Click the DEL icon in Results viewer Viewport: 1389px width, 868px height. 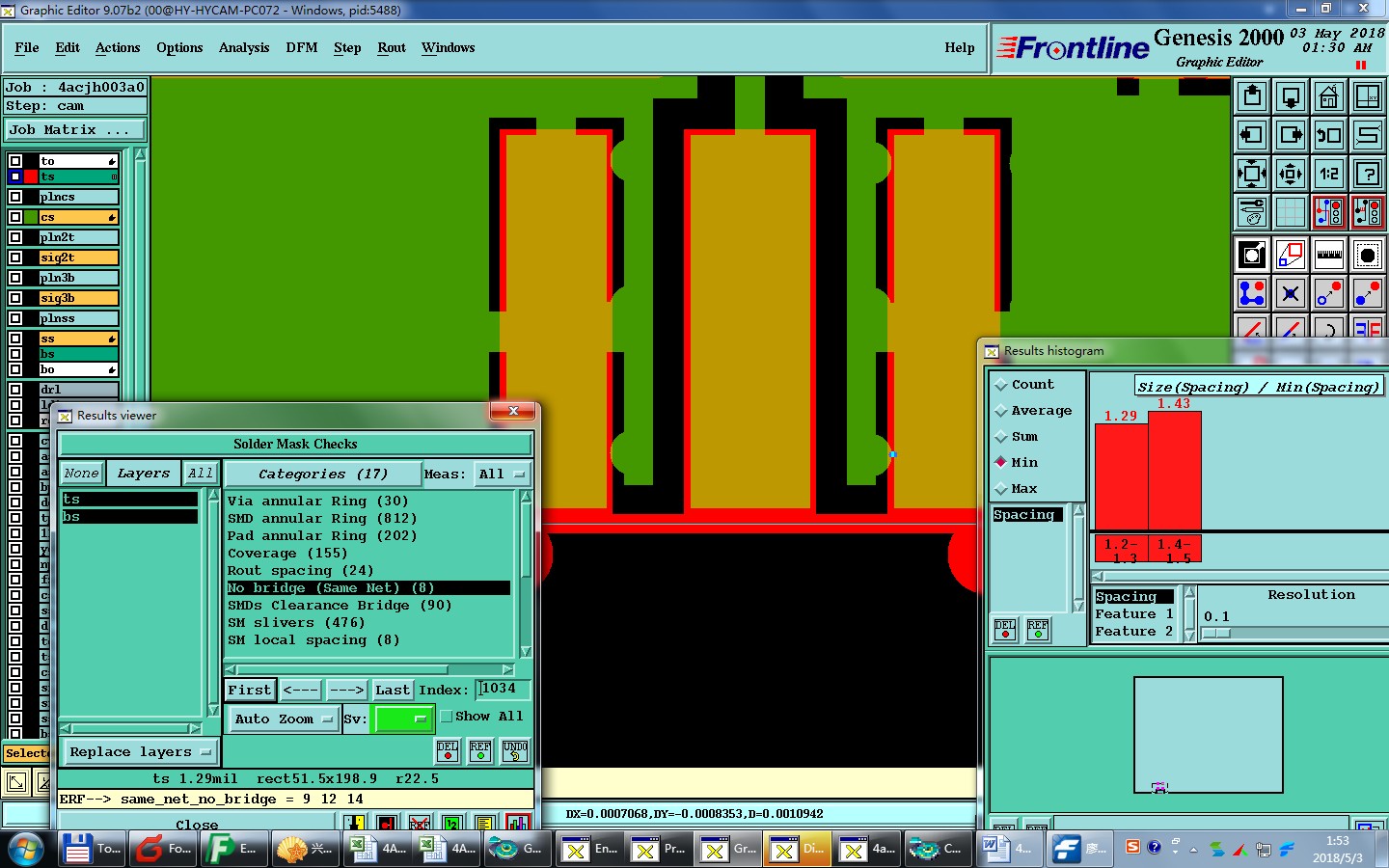[x=448, y=751]
